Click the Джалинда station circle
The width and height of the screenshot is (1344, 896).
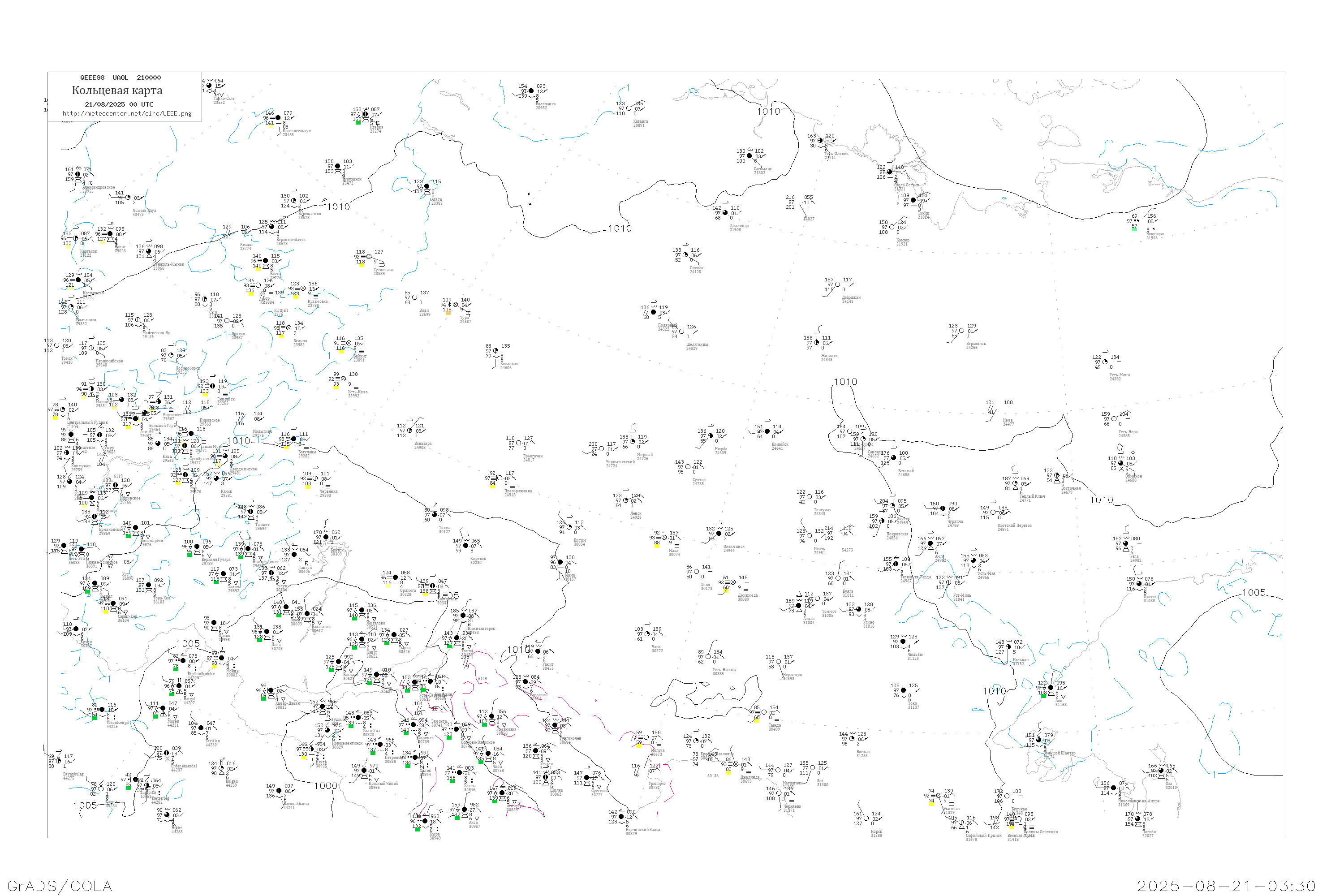[725, 212]
